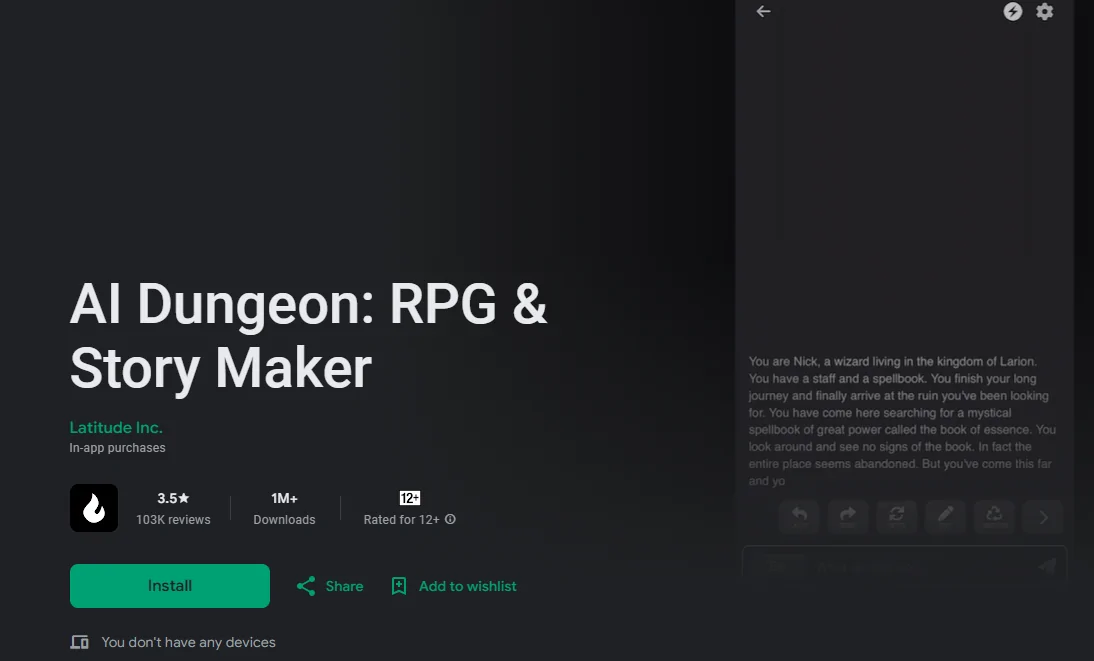1094x661 pixels.
Task: Click the back arrow in the app preview
Action: pyautogui.click(x=763, y=11)
